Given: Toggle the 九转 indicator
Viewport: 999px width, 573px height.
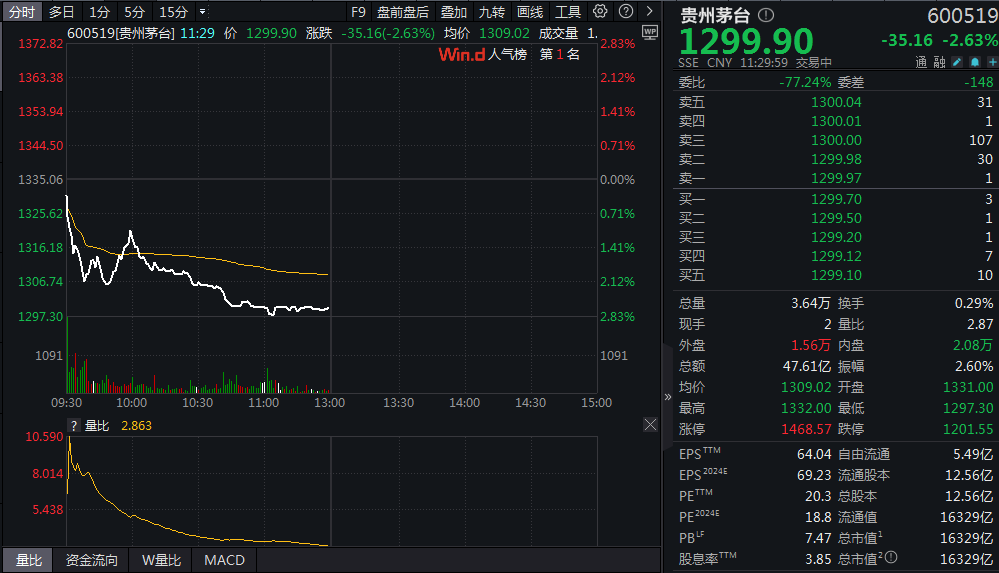Looking at the screenshot, I should (x=492, y=11).
